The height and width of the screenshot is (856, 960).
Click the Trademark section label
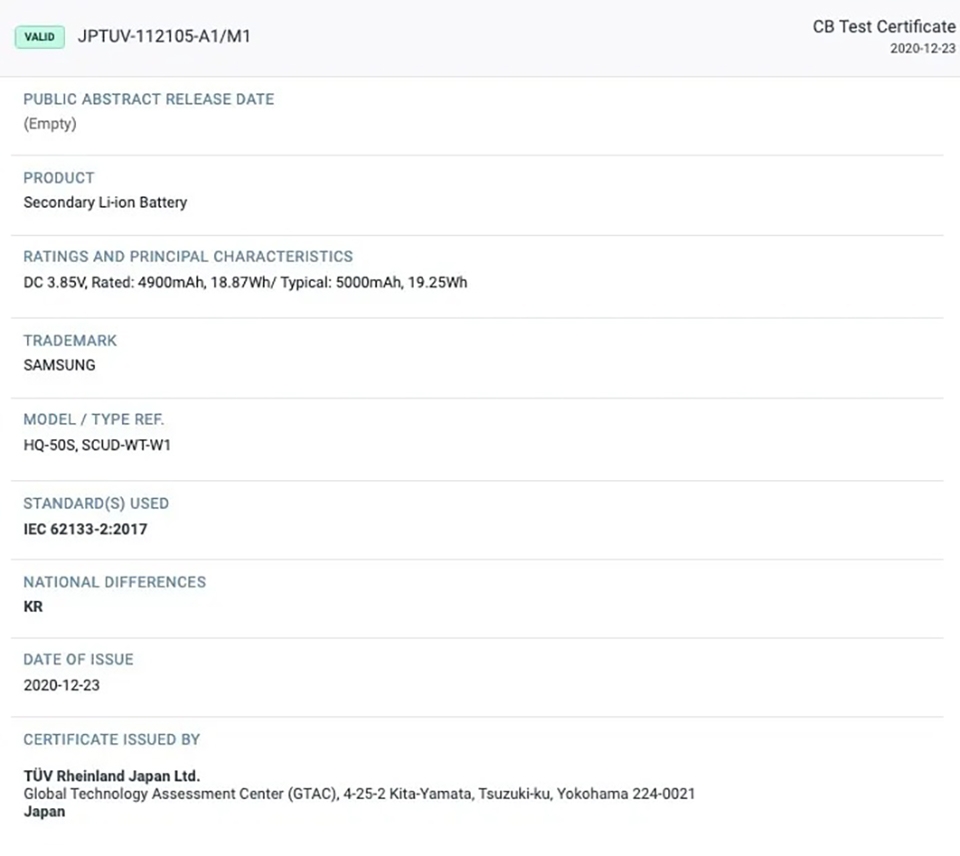(x=70, y=340)
